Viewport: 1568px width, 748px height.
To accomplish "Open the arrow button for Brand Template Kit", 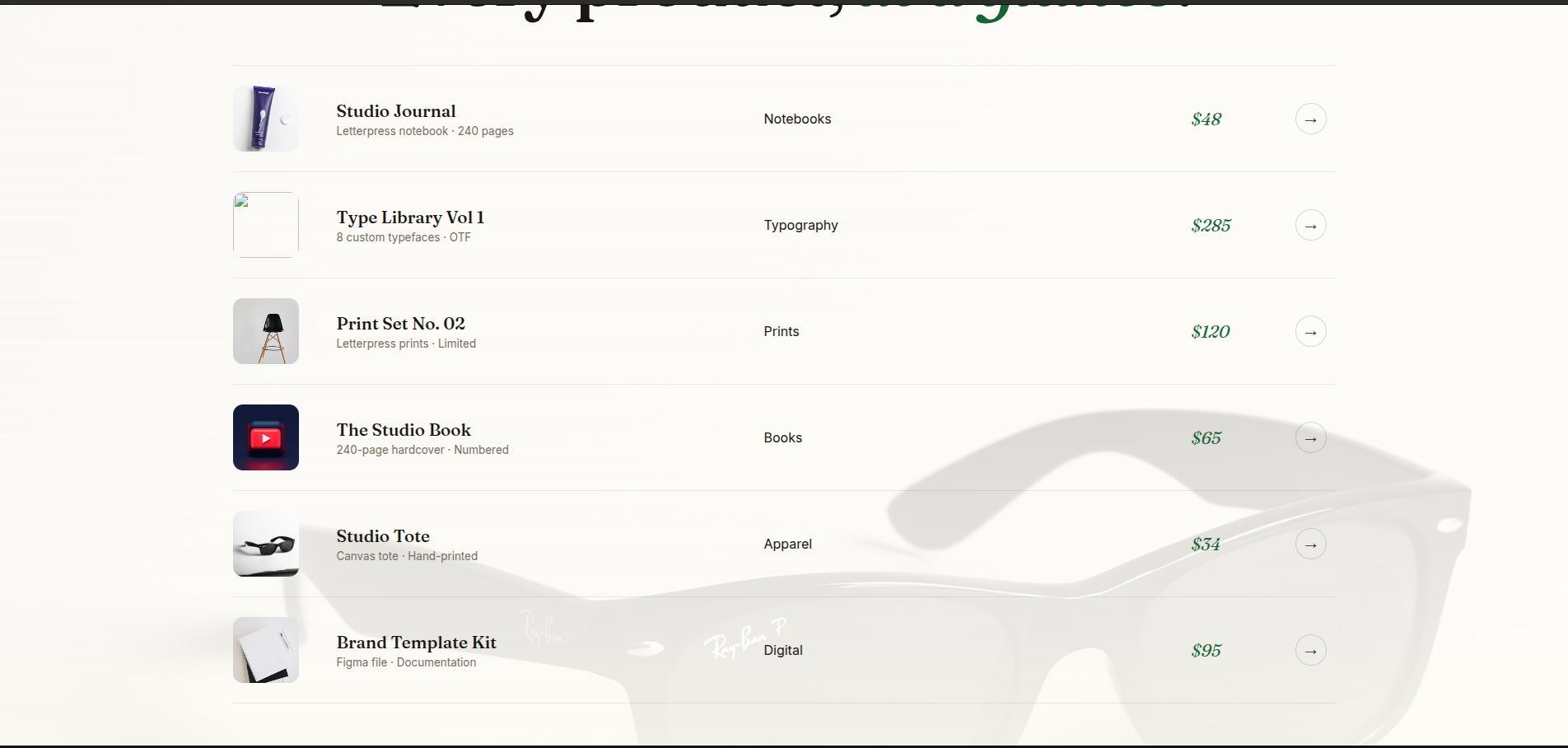I will click(1310, 651).
